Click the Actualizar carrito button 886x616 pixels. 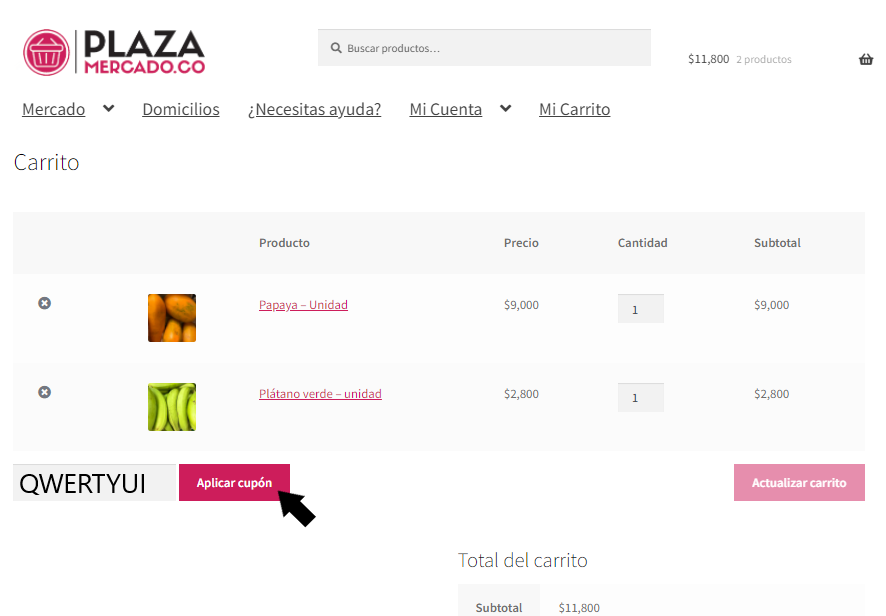pos(799,483)
